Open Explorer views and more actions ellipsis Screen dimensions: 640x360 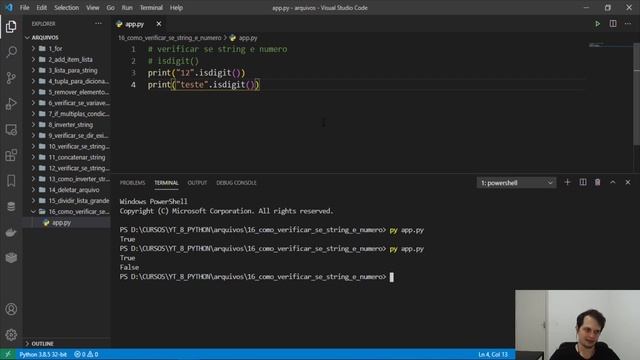98,24
